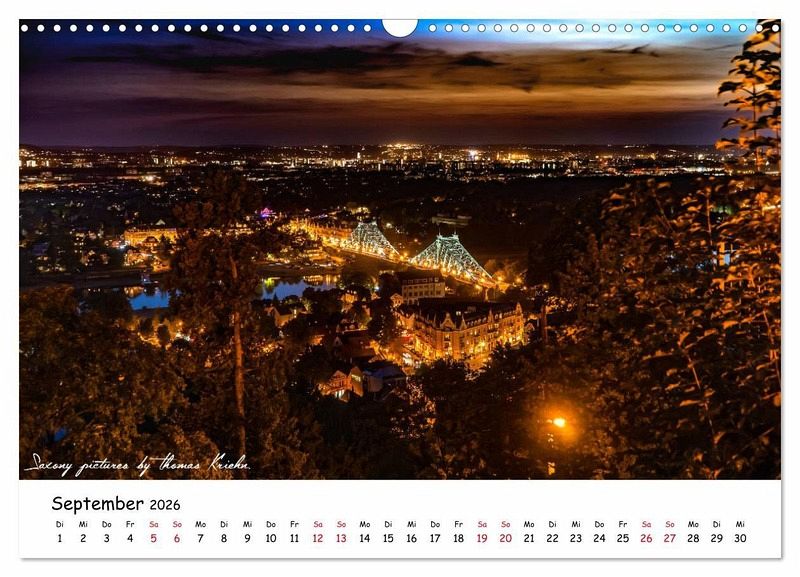Select date 4 in the calendar row
The image size is (800, 577).
click(130, 538)
